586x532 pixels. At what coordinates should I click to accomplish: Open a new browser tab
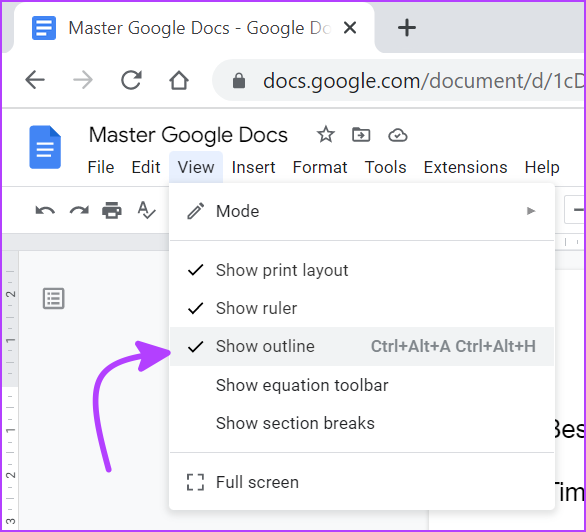[407, 28]
